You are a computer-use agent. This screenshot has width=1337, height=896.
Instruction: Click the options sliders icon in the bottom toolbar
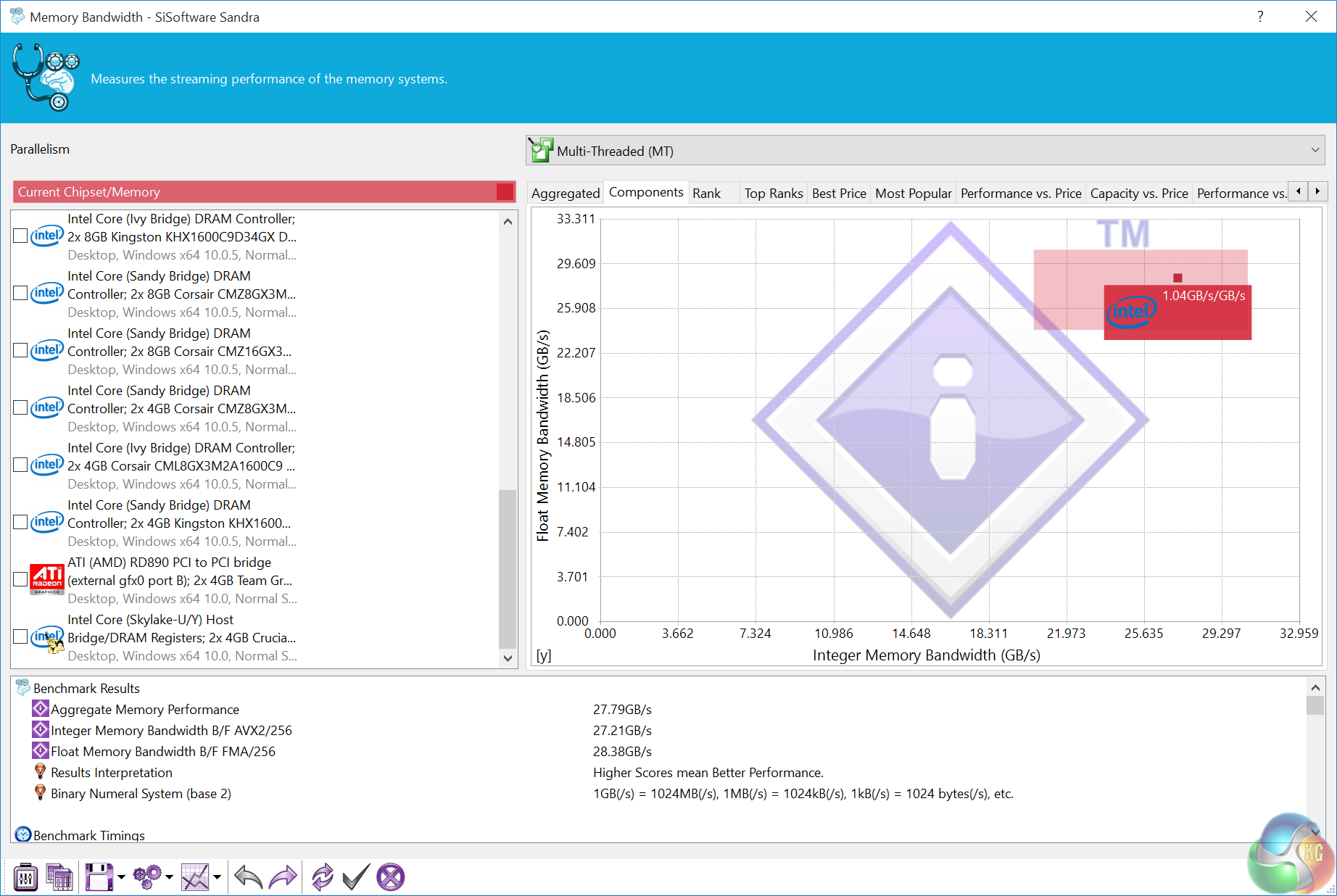tap(26, 878)
